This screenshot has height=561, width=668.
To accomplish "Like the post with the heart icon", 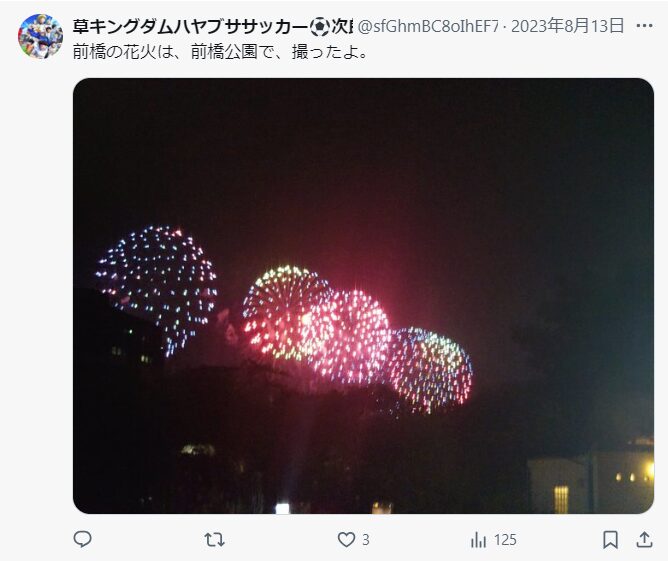I will 346,540.
